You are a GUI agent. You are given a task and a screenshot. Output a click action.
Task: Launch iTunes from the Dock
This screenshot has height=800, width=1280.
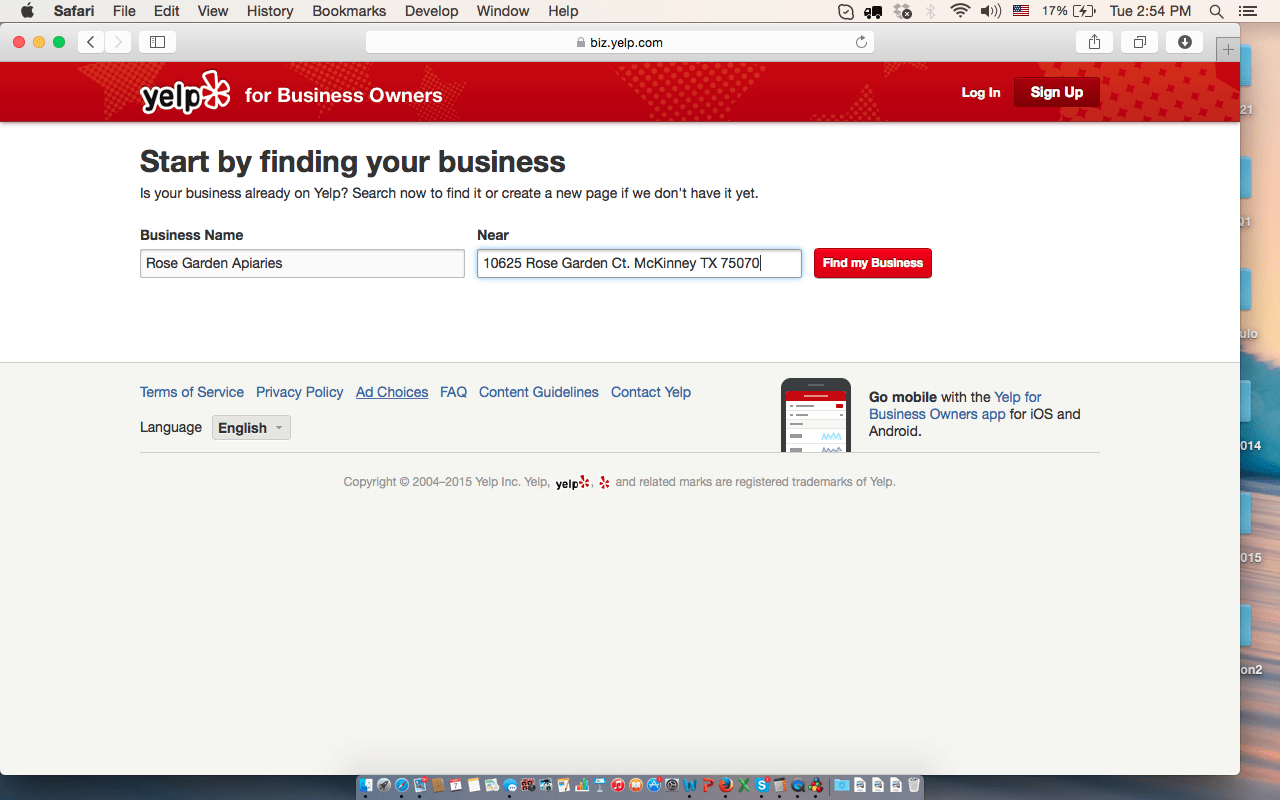(618, 785)
